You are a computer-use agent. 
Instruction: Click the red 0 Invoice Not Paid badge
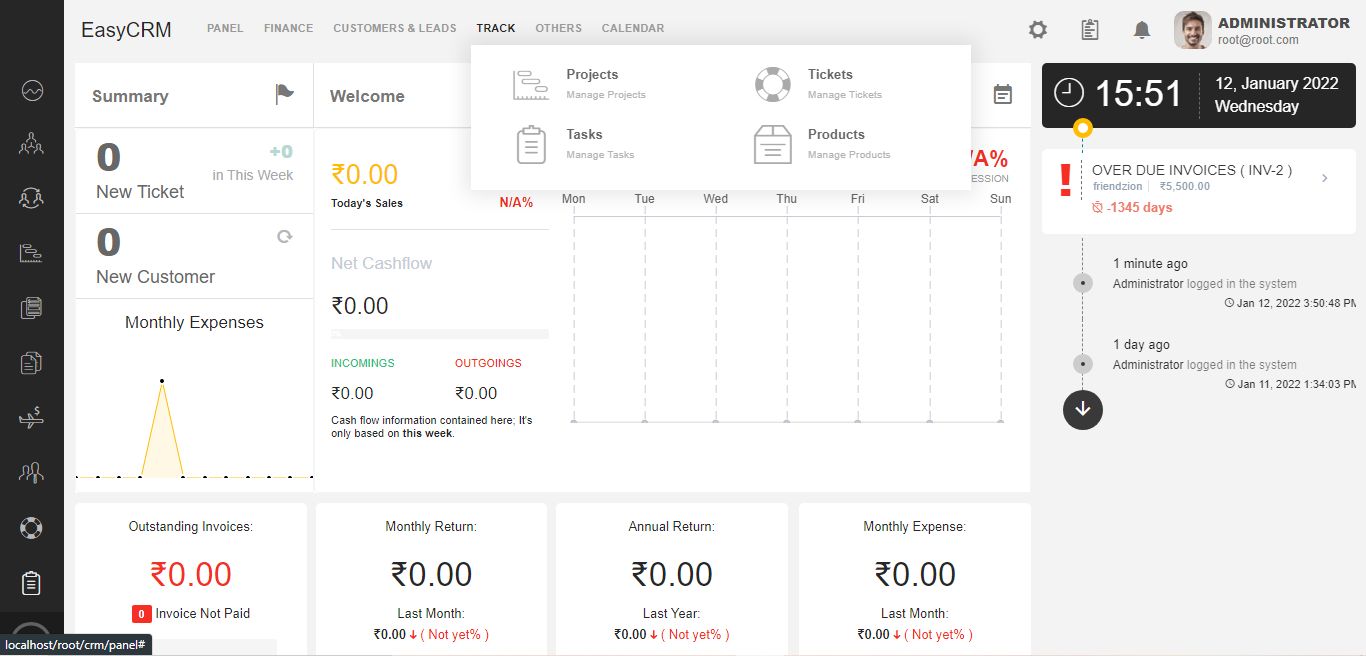click(141, 614)
